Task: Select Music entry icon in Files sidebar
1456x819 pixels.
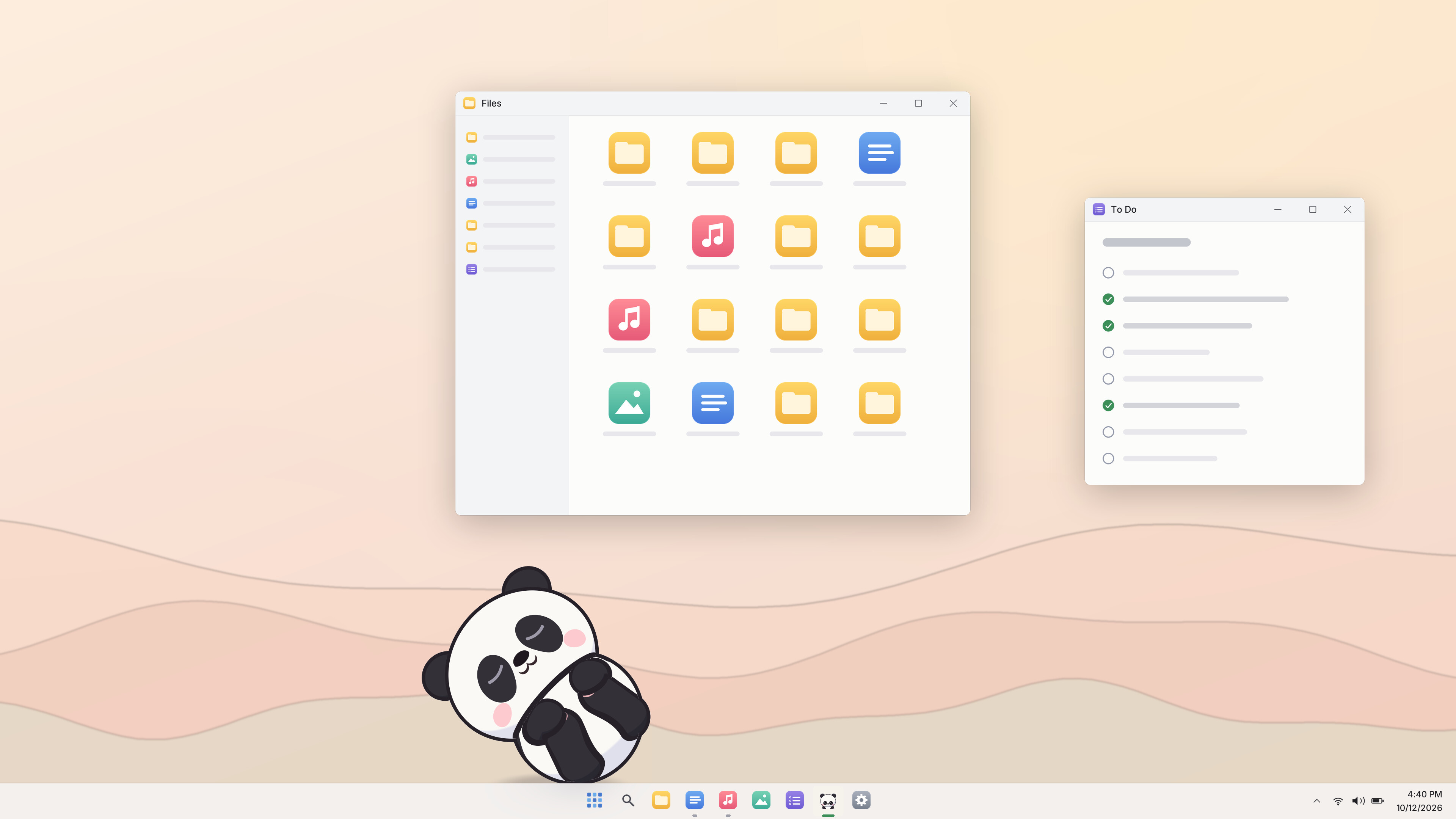Action: tap(471, 182)
